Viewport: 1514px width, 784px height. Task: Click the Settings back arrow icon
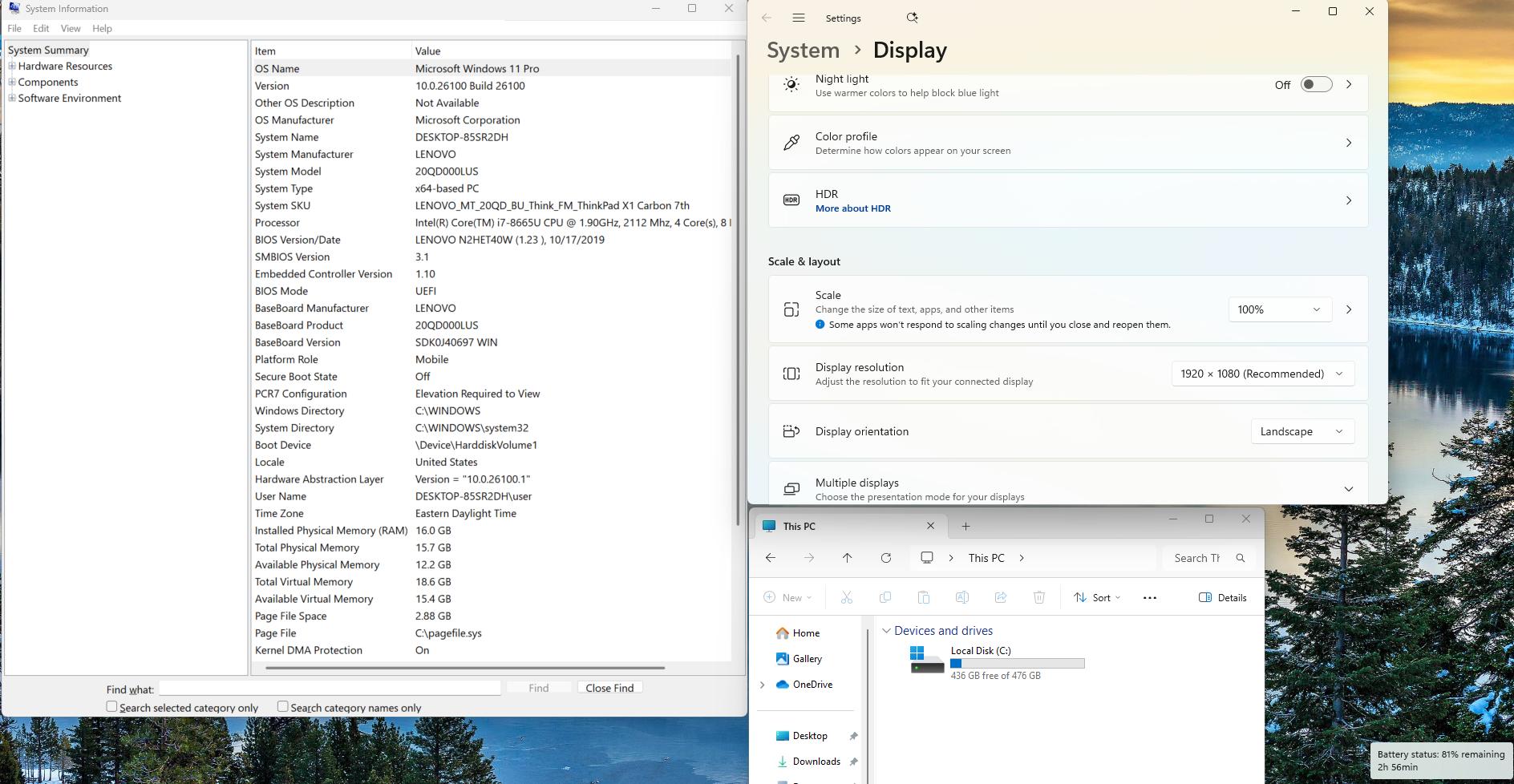pyautogui.click(x=767, y=18)
